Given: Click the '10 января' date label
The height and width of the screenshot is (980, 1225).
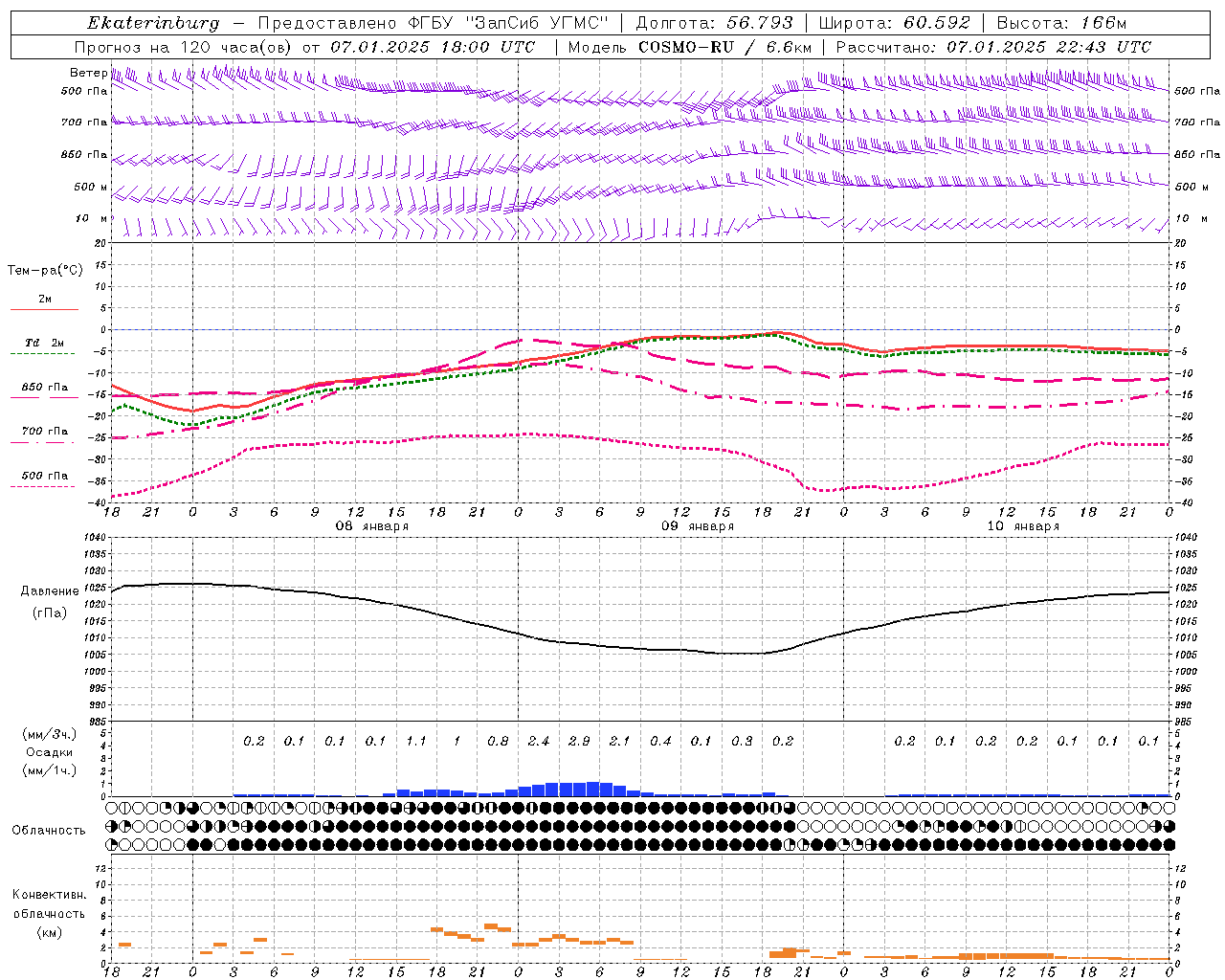Looking at the screenshot, I should point(1023,526).
